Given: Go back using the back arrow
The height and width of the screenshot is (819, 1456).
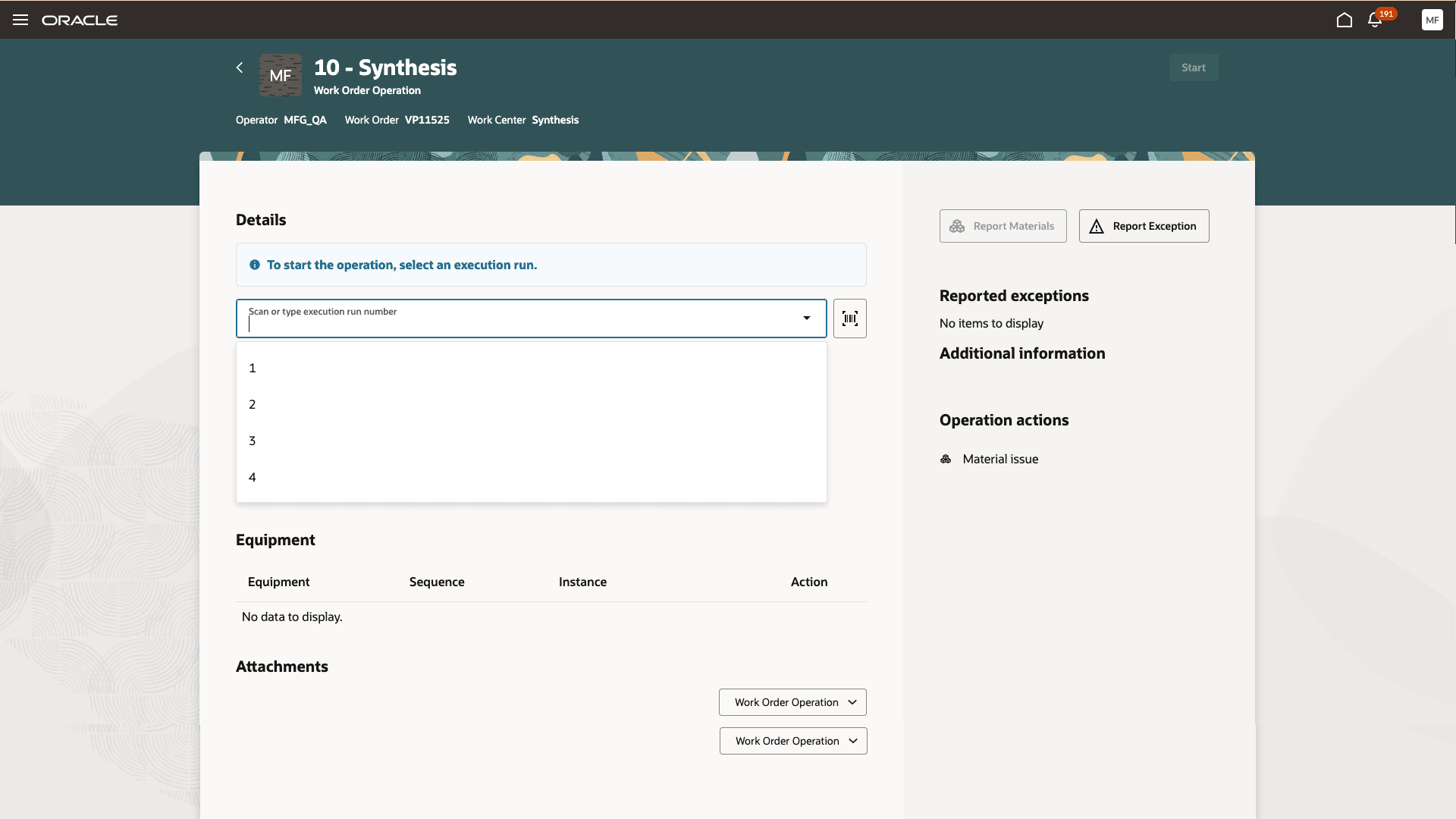Looking at the screenshot, I should coord(239,67).
